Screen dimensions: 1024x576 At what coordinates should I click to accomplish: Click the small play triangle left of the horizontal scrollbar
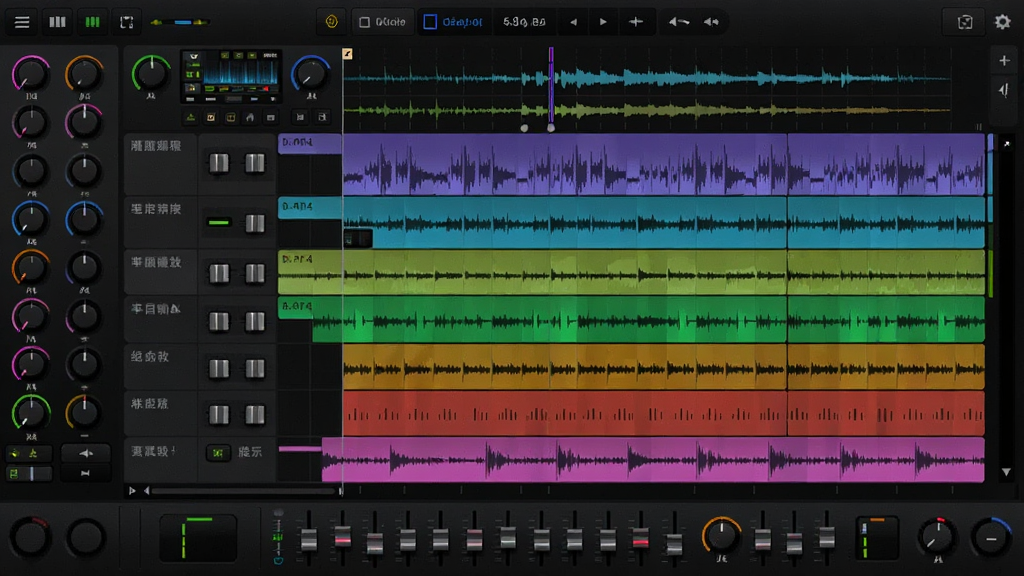132,490
